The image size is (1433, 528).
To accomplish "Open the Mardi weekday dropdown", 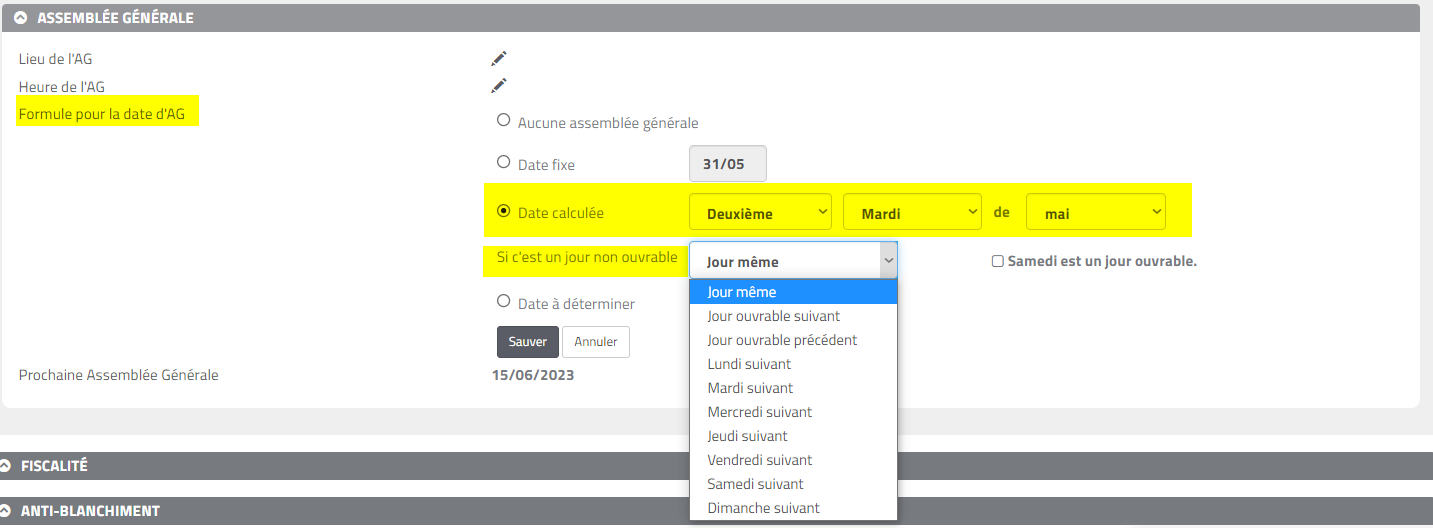I will (x=912, y=213).
